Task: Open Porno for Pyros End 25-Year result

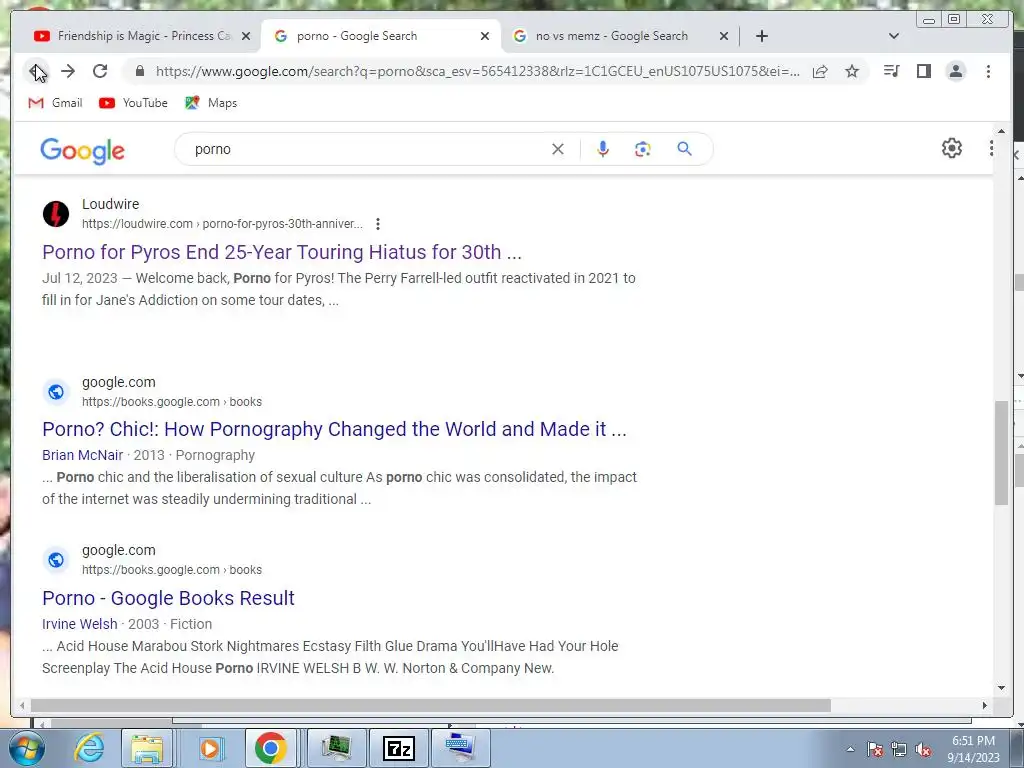Action: coord(282,252)
